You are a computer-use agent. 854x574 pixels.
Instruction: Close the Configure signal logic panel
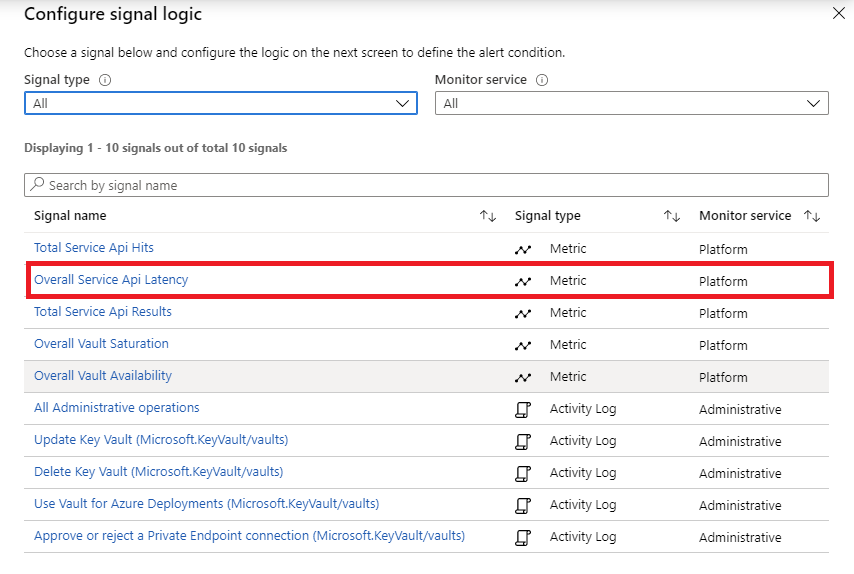coord(839,13)
